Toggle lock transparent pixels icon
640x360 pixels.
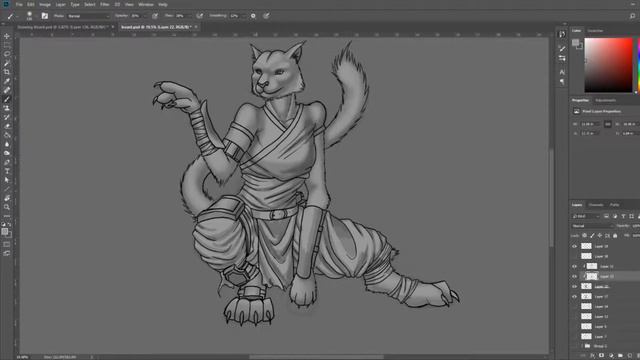coord(584,236)
